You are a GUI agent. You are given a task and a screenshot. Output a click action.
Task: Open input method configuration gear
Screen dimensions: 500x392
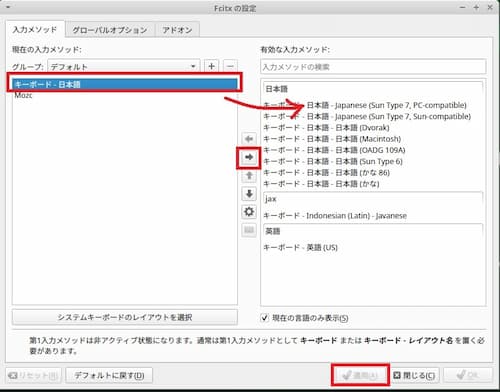click(249, 212)
